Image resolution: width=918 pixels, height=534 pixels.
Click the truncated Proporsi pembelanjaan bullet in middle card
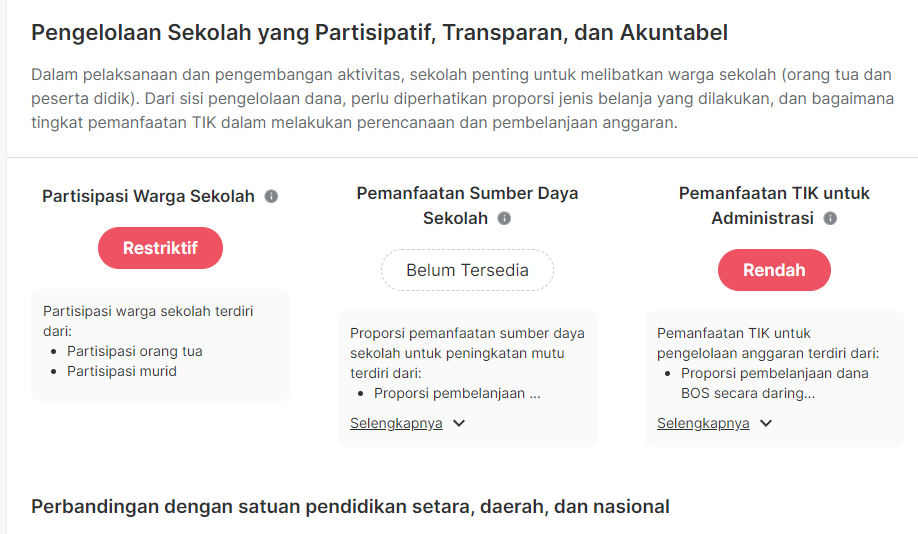point(457,393)
